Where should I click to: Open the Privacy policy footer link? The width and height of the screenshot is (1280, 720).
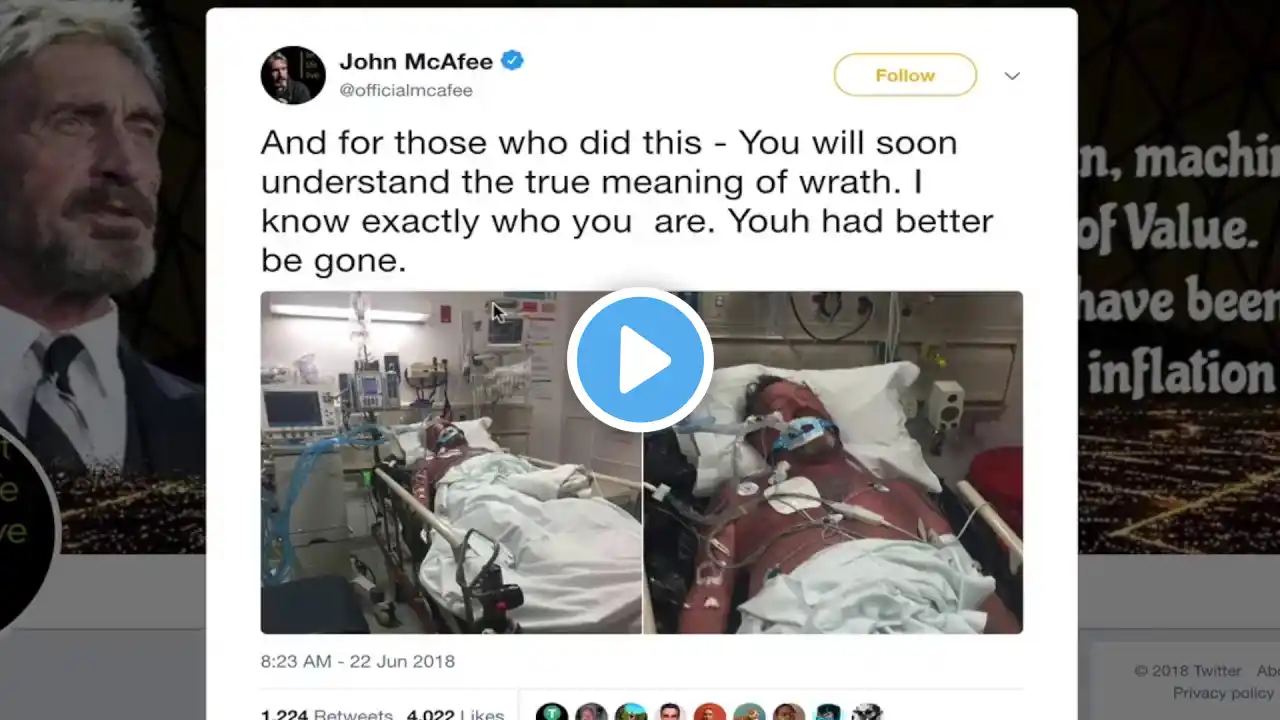point(1224,693)
